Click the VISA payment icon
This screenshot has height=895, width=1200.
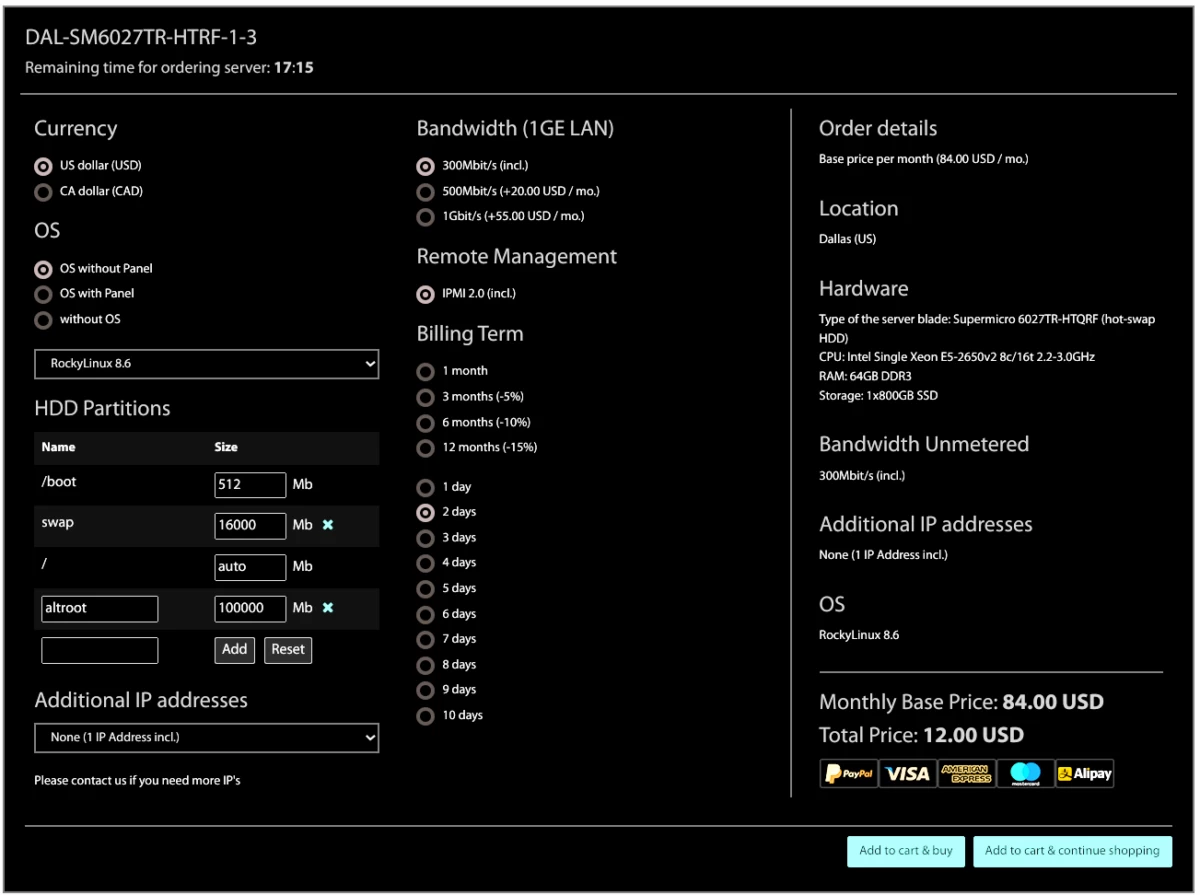coord(906,773)
